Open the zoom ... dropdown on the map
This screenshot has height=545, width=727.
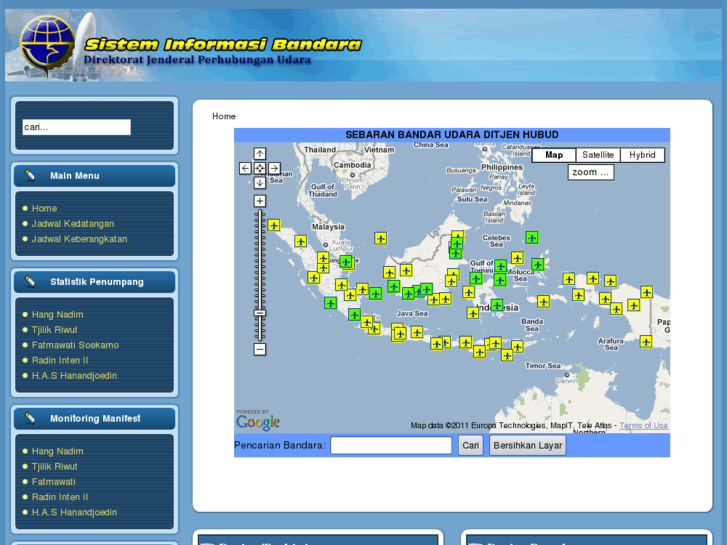pos(591,172)
